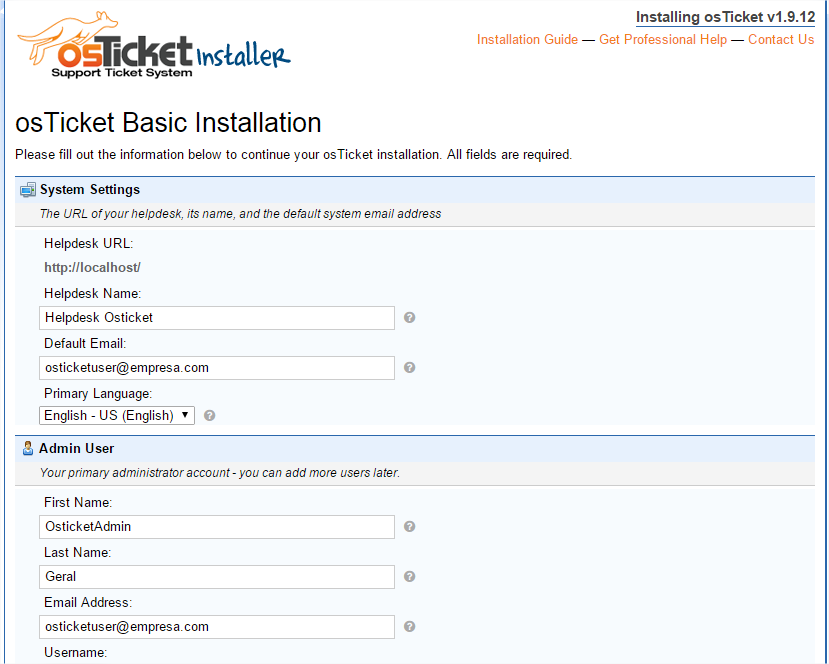Click the http://localhost/ Helpdesk URL text
Screen dimensions: 829x664
click(92, 268)
